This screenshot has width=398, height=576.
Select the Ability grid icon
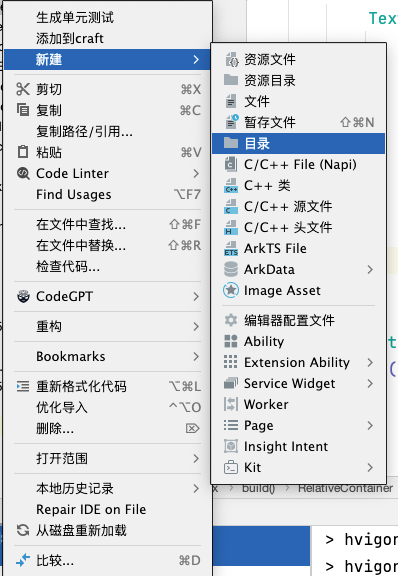coord(231,341)
